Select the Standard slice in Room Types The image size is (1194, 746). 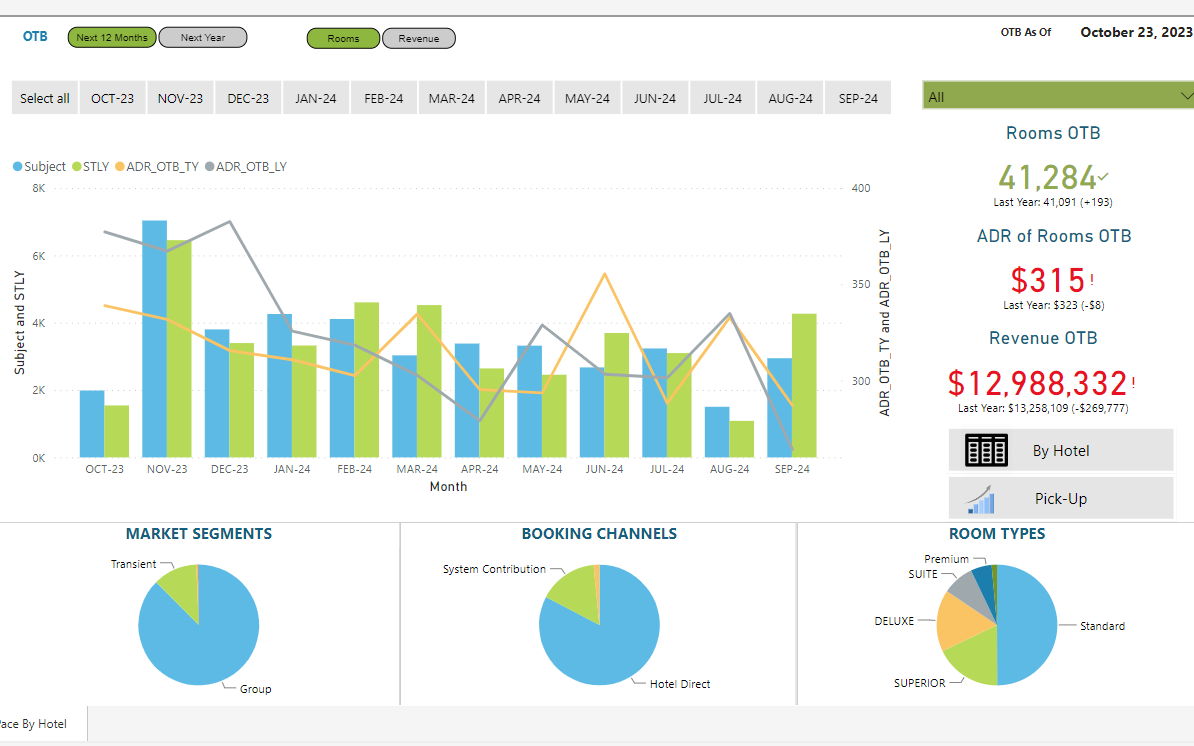click(1028, 624)
